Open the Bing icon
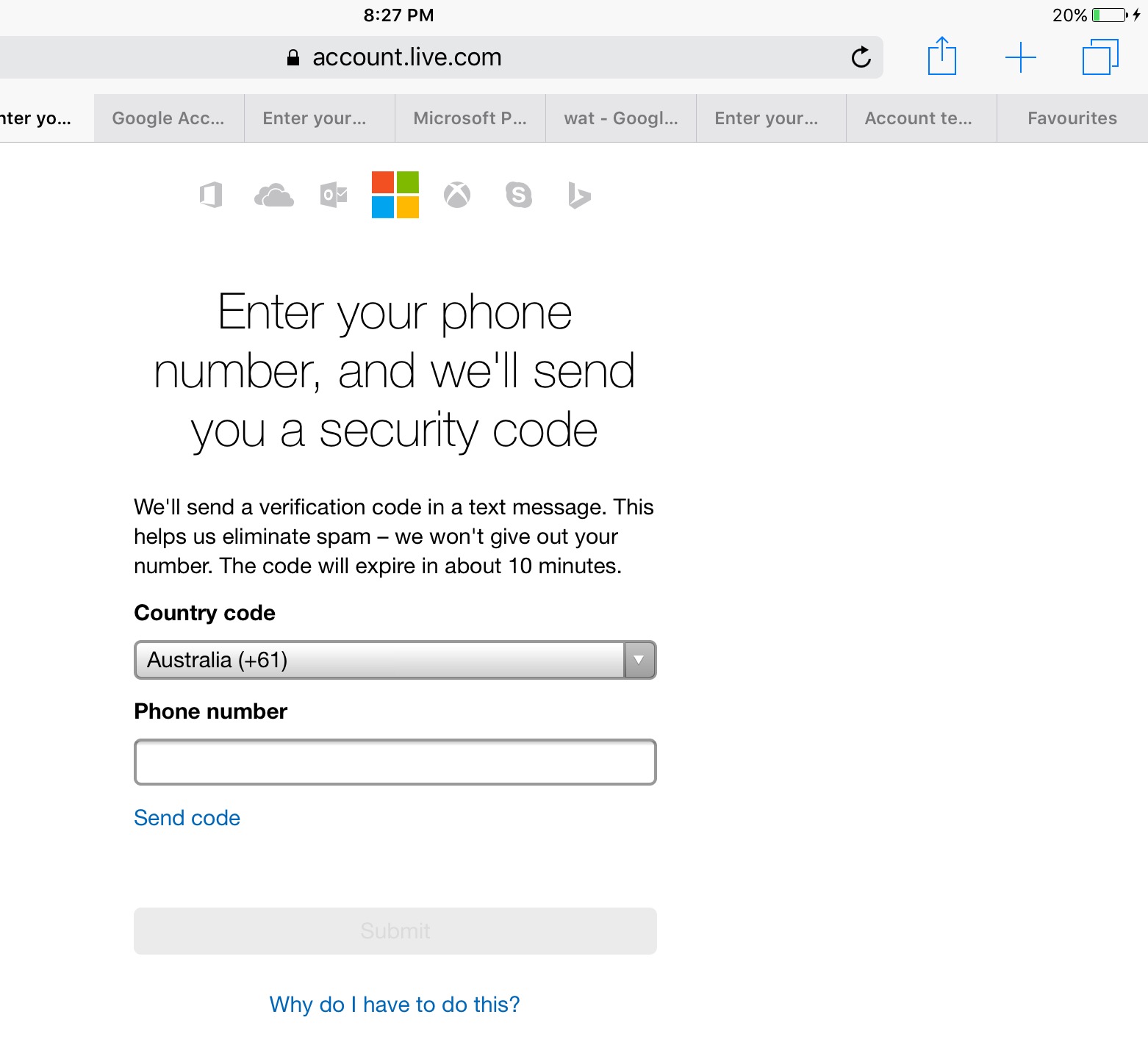This screenshot has width=1148, height=1045. pyautogui.click(x=579, y=195)
